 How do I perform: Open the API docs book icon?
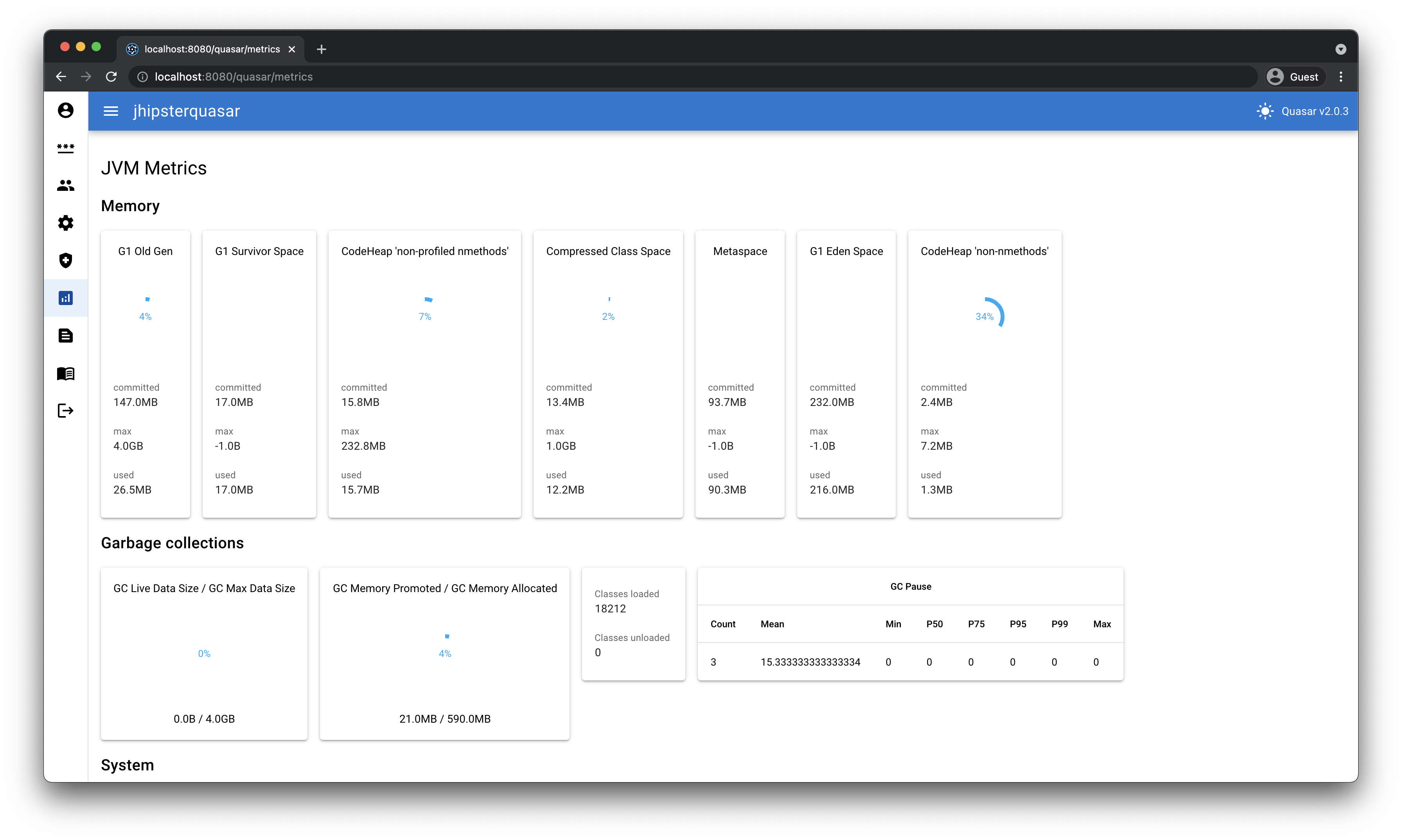[x=66, y=373]
